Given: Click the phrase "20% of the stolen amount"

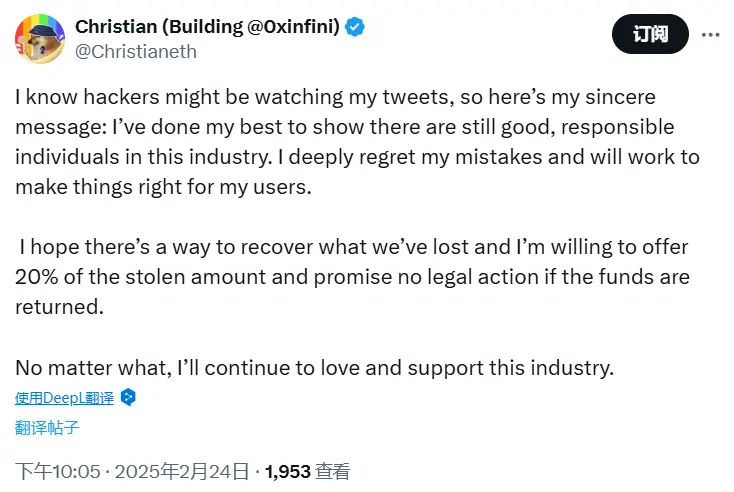Looking at the screenshot, I should 124,276.
